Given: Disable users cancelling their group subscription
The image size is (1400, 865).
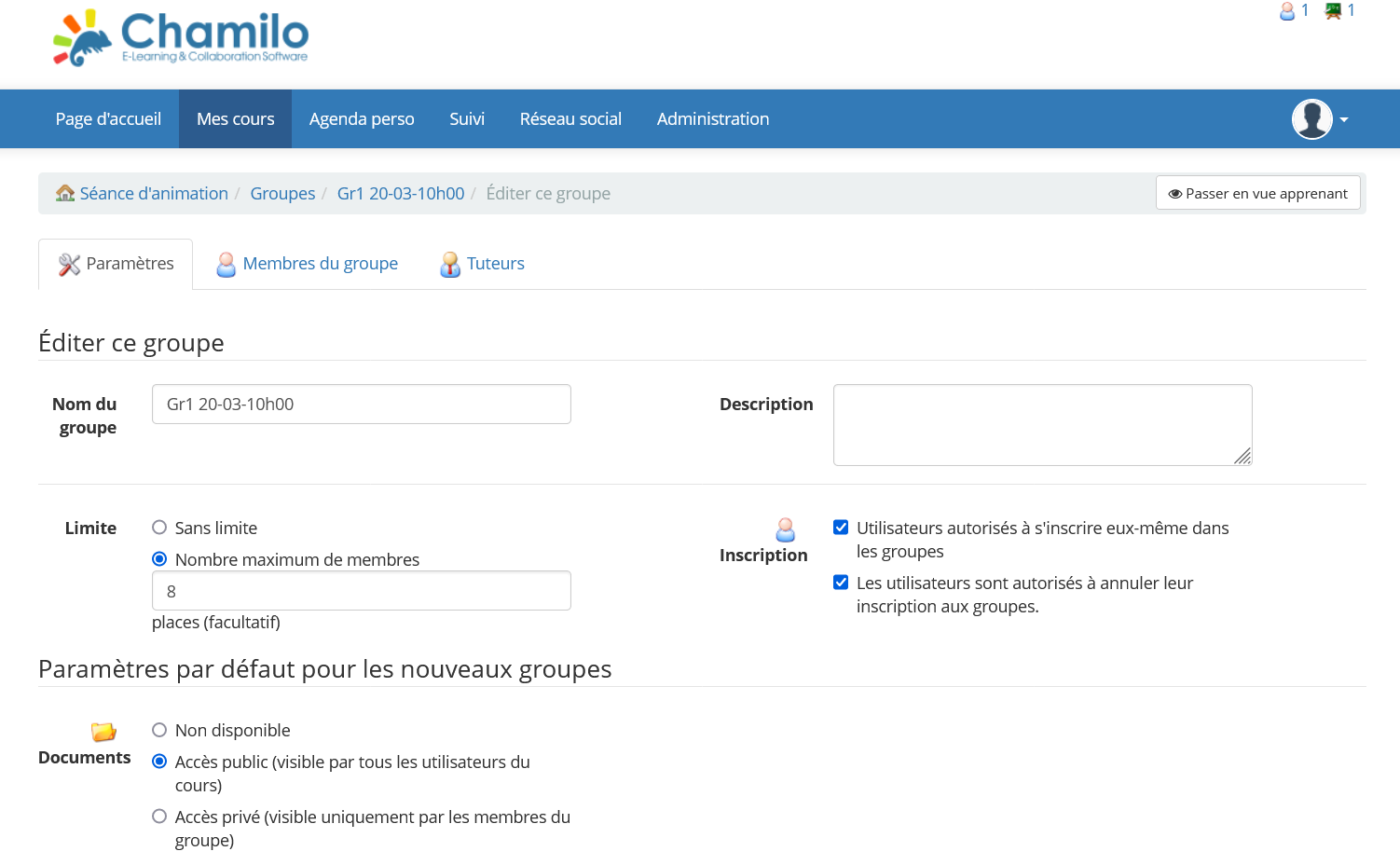Looking at the screenshot, I should pyautogui.click(x=841, y=582).
